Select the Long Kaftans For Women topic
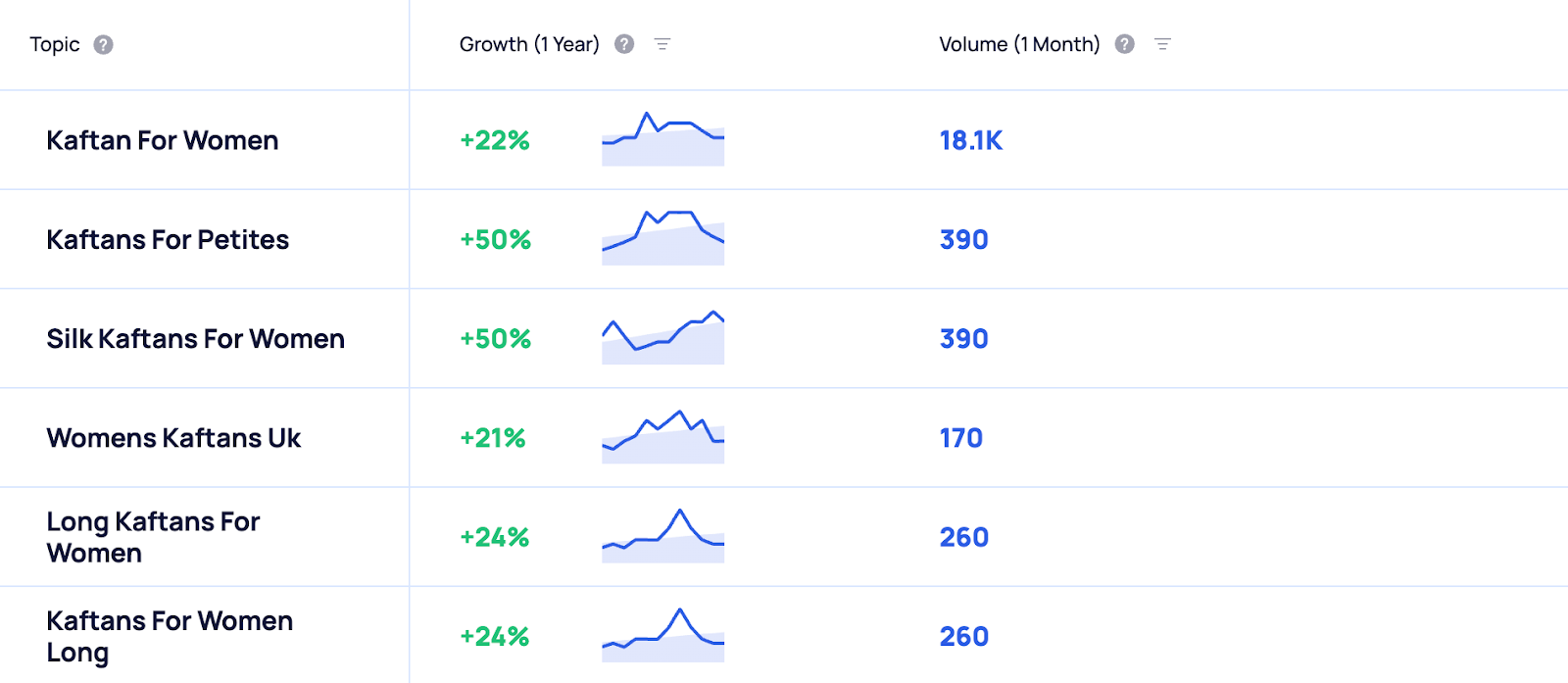Screen dimensions: 1568x683 [x=153, y=537]
